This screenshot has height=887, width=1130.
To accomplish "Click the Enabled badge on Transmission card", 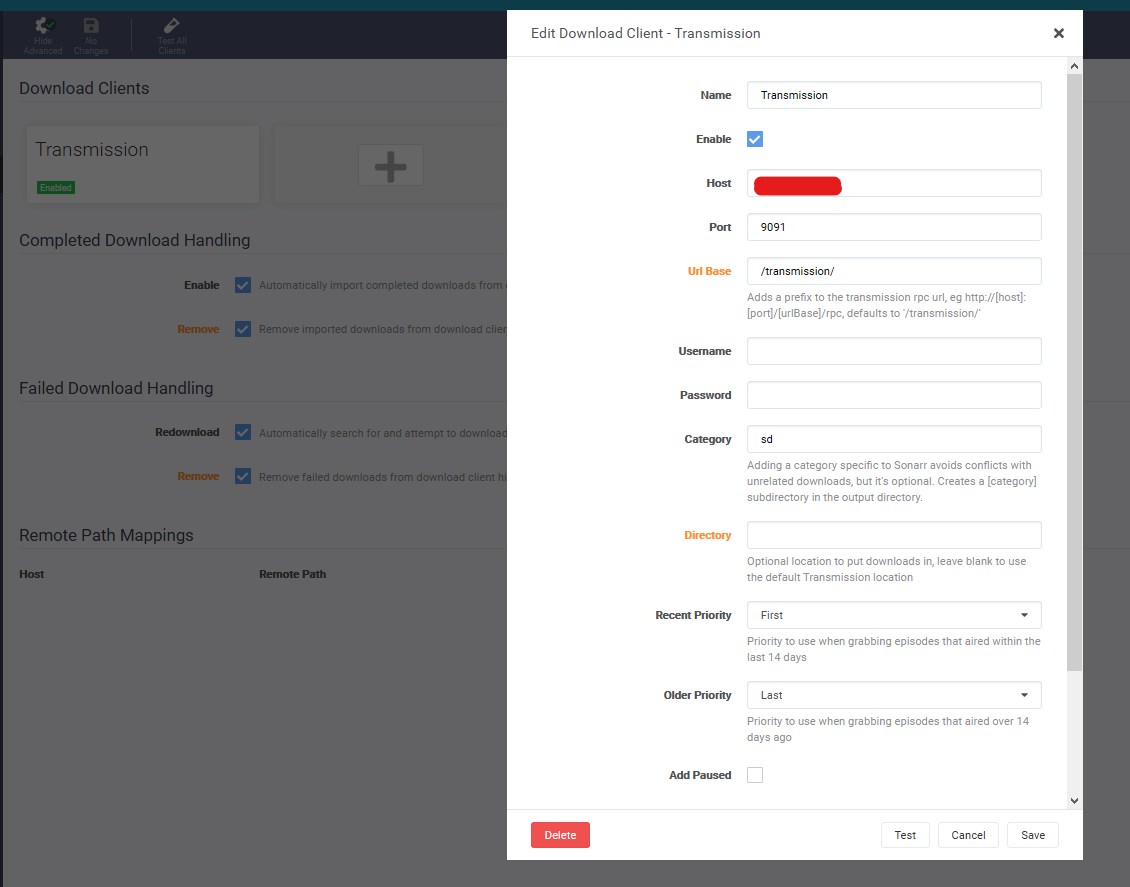I will point(55,187).
